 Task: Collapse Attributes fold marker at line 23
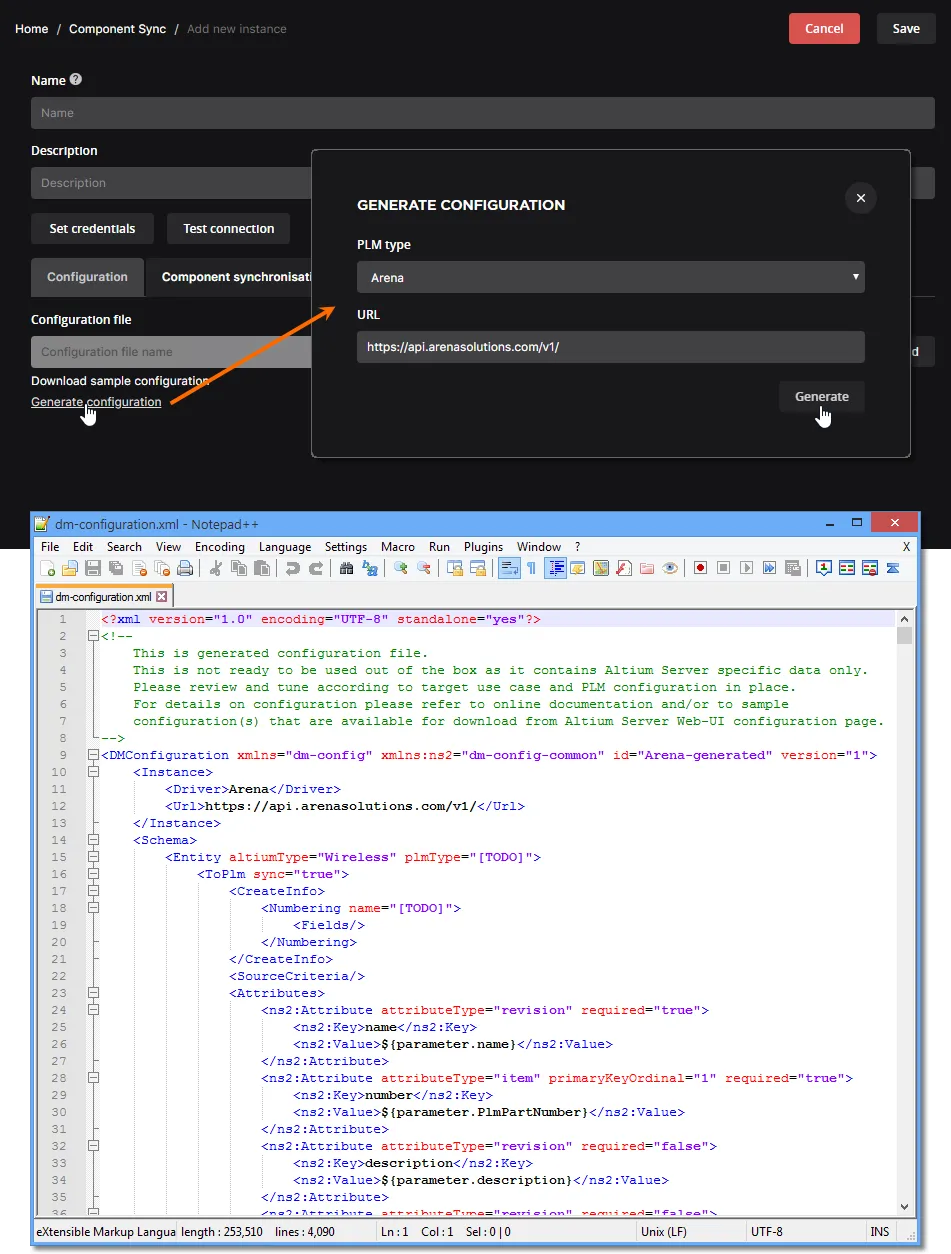click(93, 993)
